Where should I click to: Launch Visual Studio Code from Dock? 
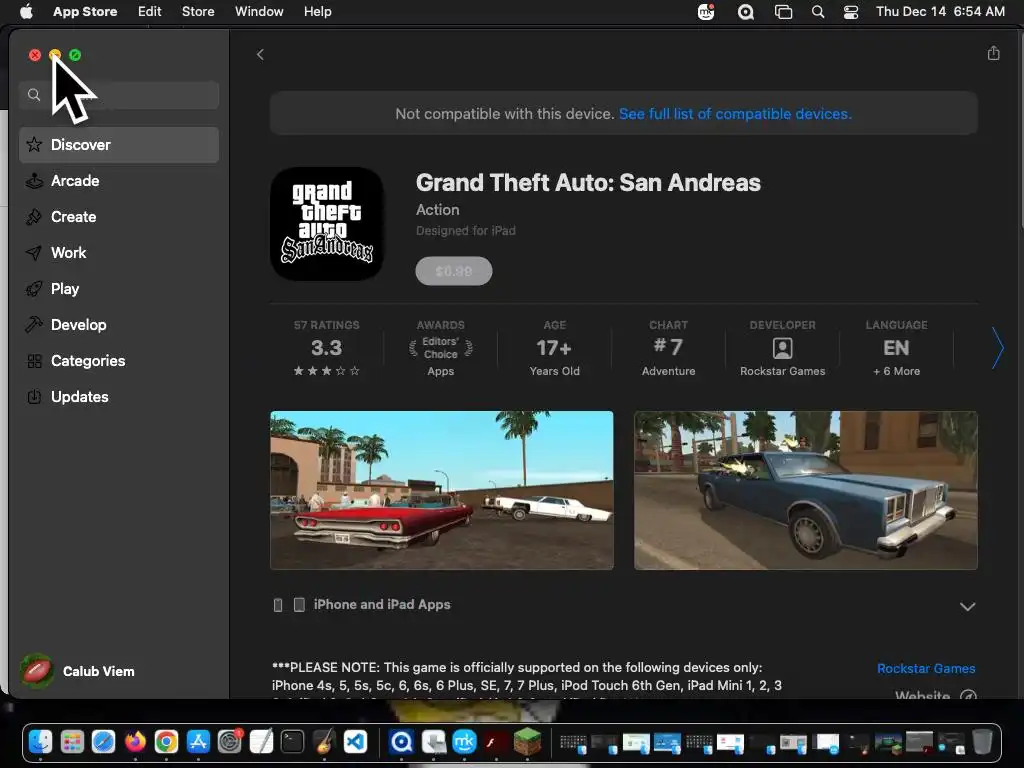point(355,742)
